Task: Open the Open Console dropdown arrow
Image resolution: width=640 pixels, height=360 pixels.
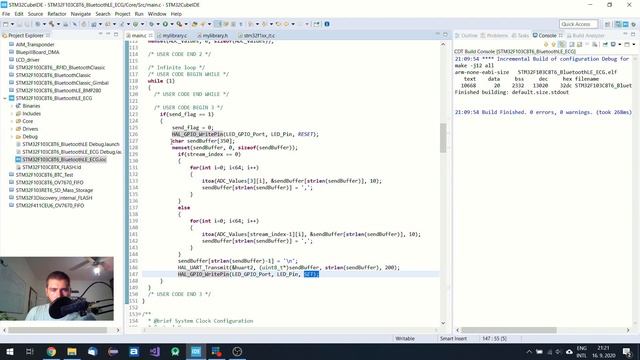Action: 634,44
